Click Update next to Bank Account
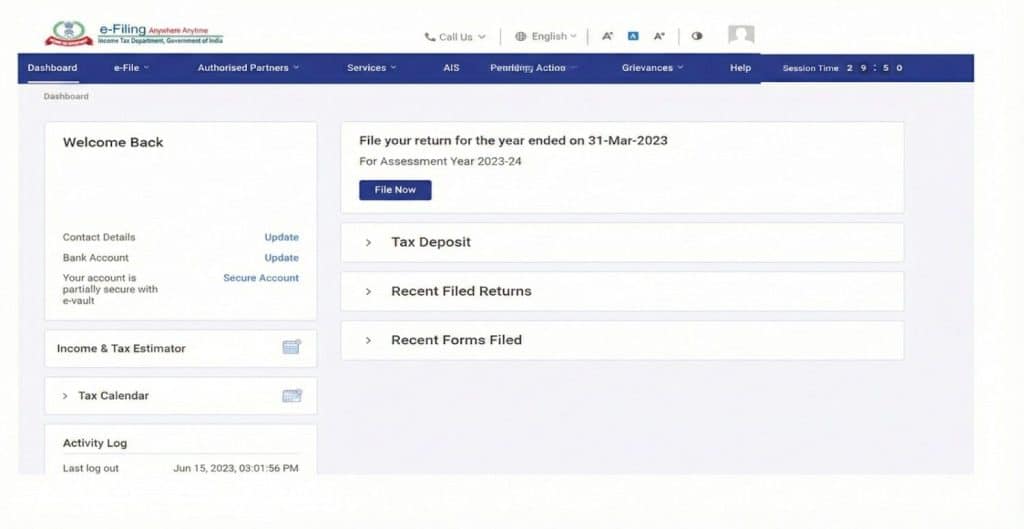The width and height of the screenshot is (1024, 529). pyautogui.click(x=281, y=258)
